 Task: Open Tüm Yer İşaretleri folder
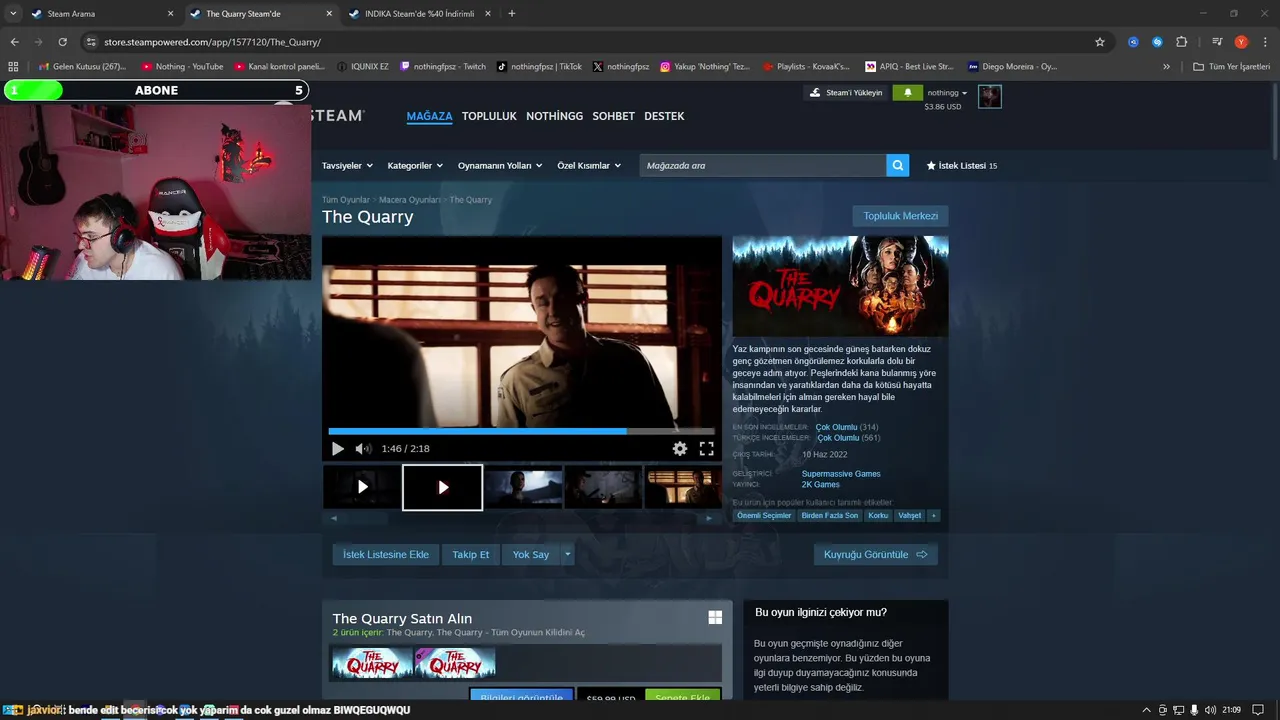pyautogui.click(x=1232, y=67)
